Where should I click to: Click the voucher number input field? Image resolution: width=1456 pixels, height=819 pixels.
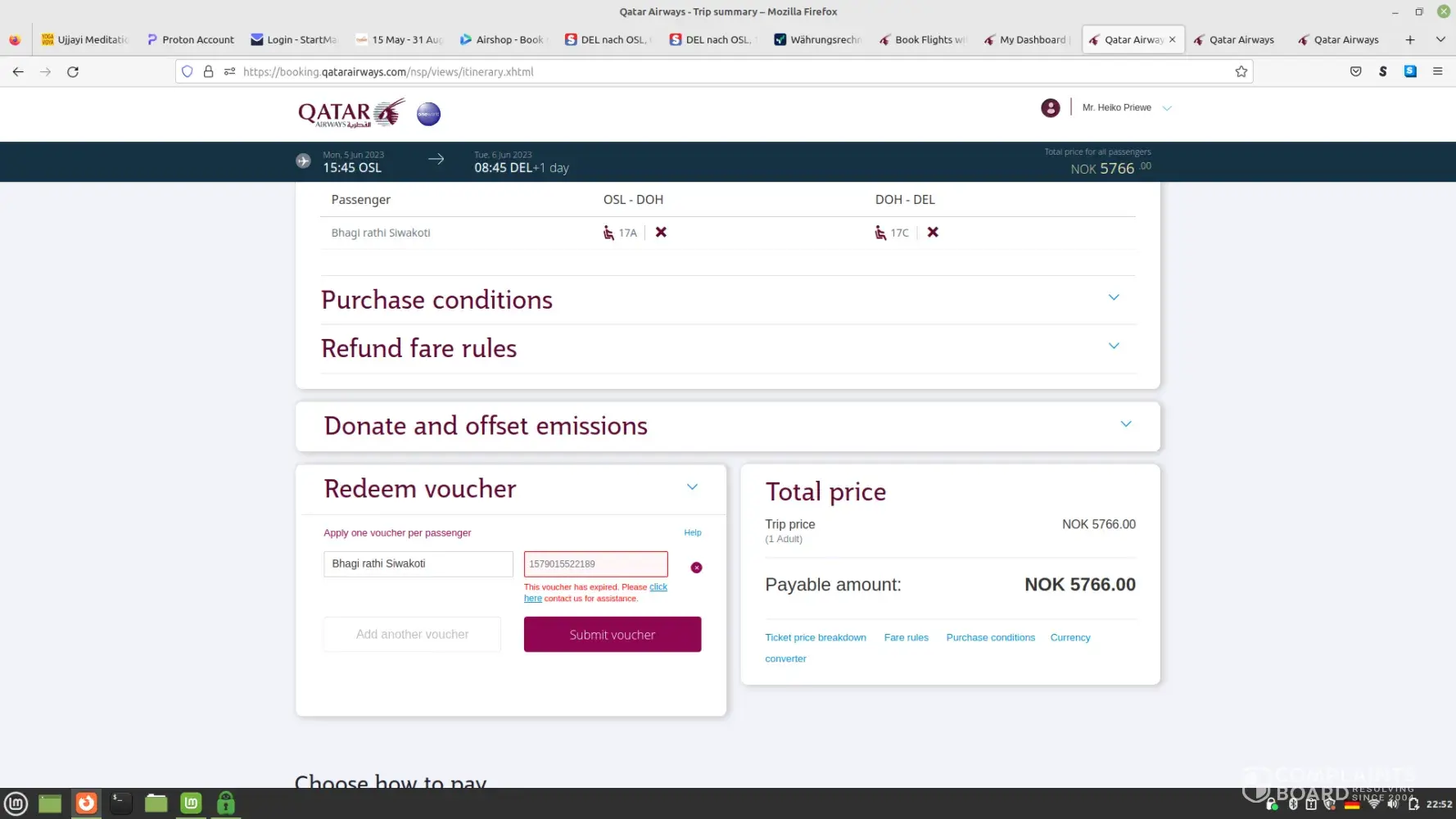pos(595,564)
